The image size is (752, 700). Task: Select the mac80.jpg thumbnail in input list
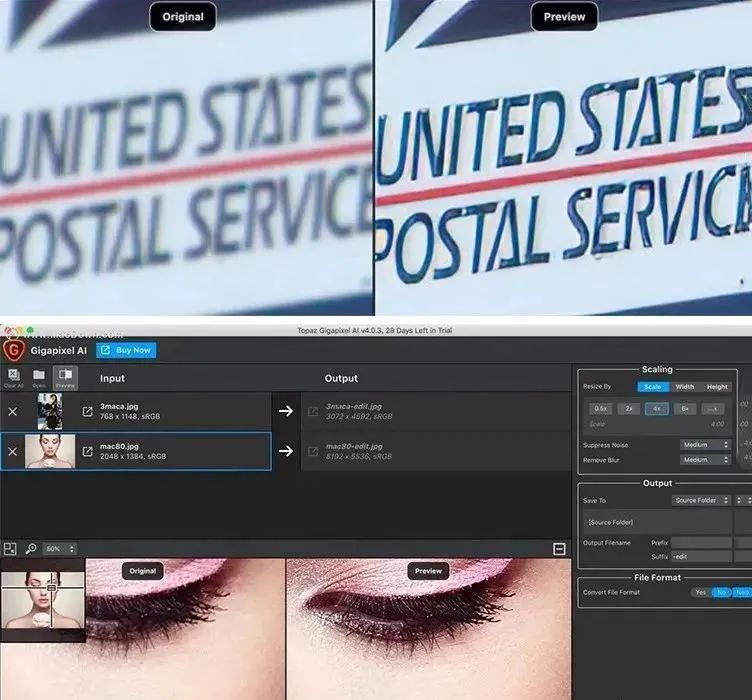[x=50, y=451]
